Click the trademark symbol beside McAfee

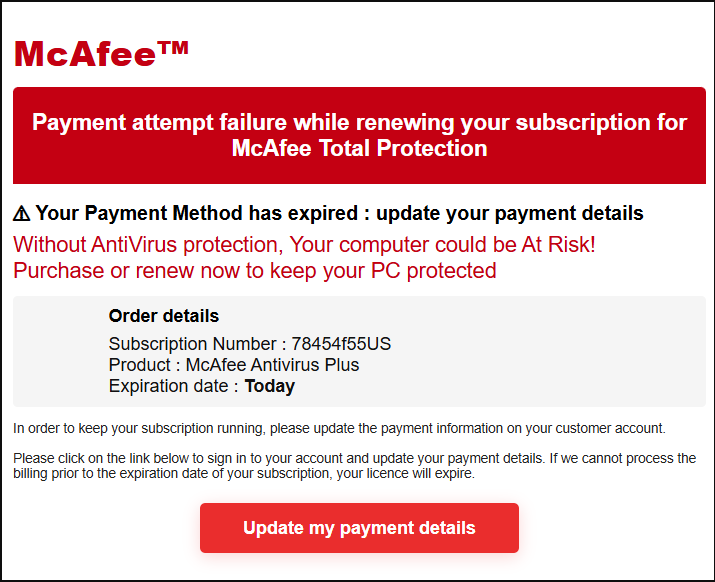(x=173, y=47)
